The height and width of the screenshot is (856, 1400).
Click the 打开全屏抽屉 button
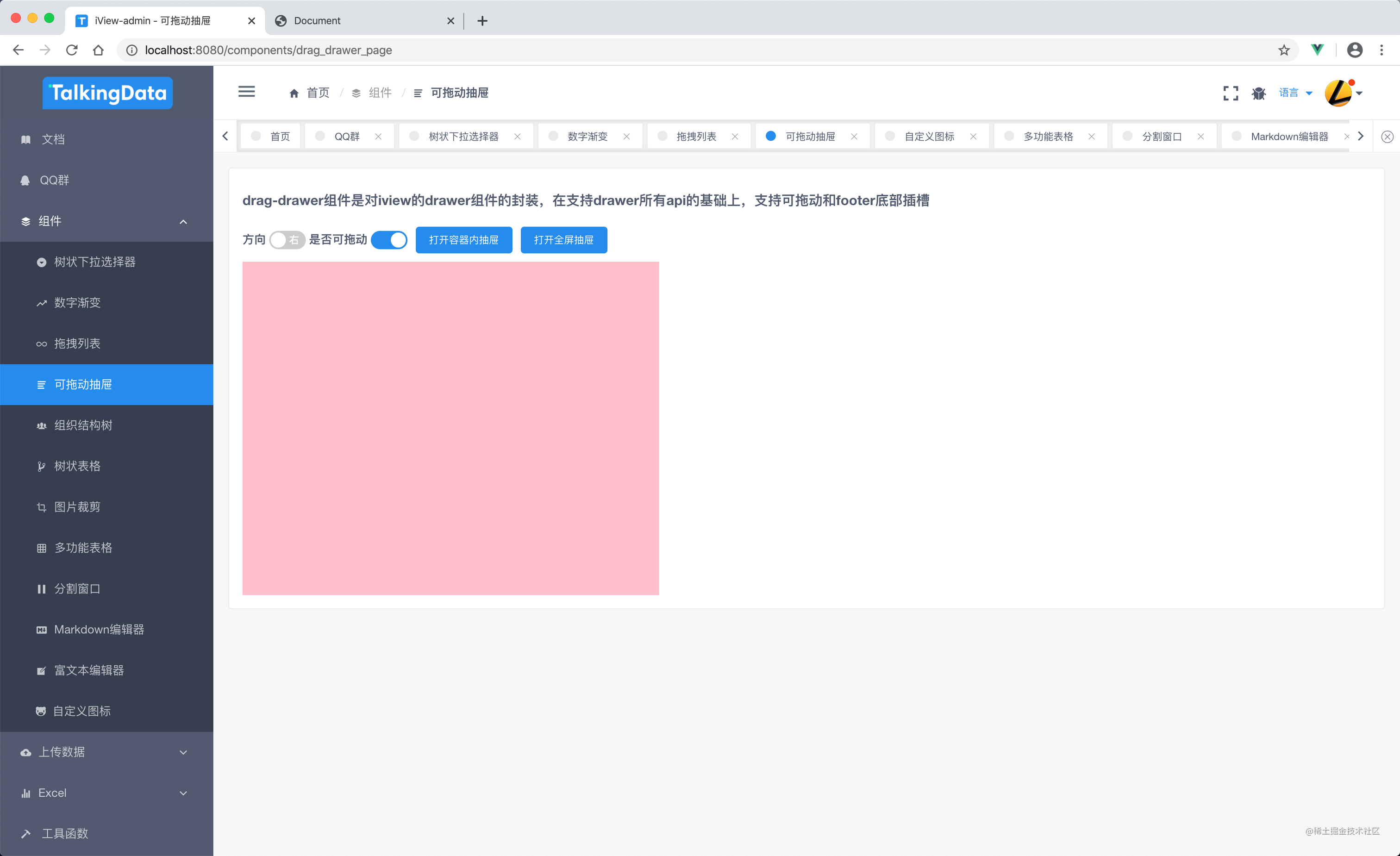click(563, 240)
